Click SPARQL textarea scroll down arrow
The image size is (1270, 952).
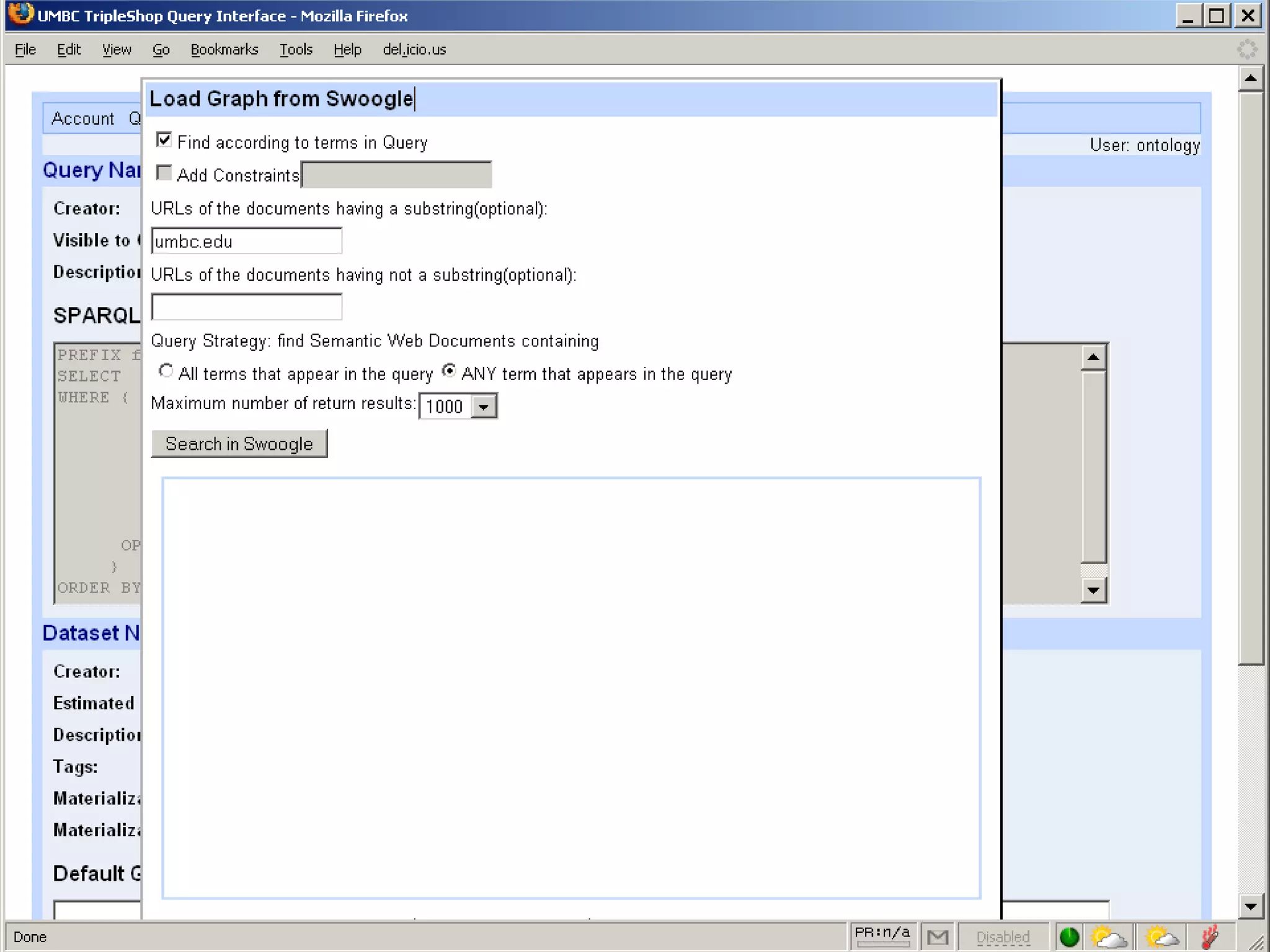click(1093, 591)
